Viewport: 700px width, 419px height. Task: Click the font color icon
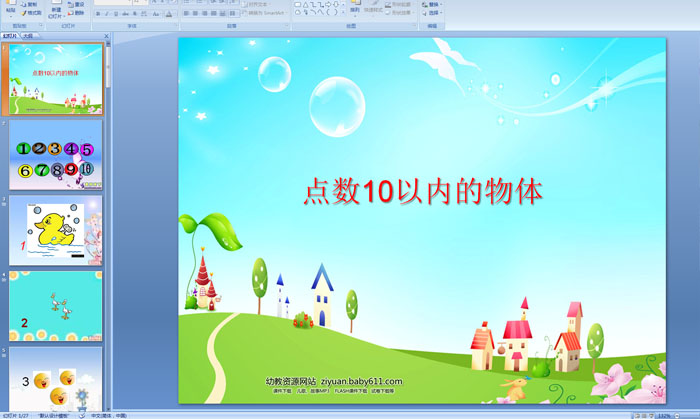[x=167, y=14]
